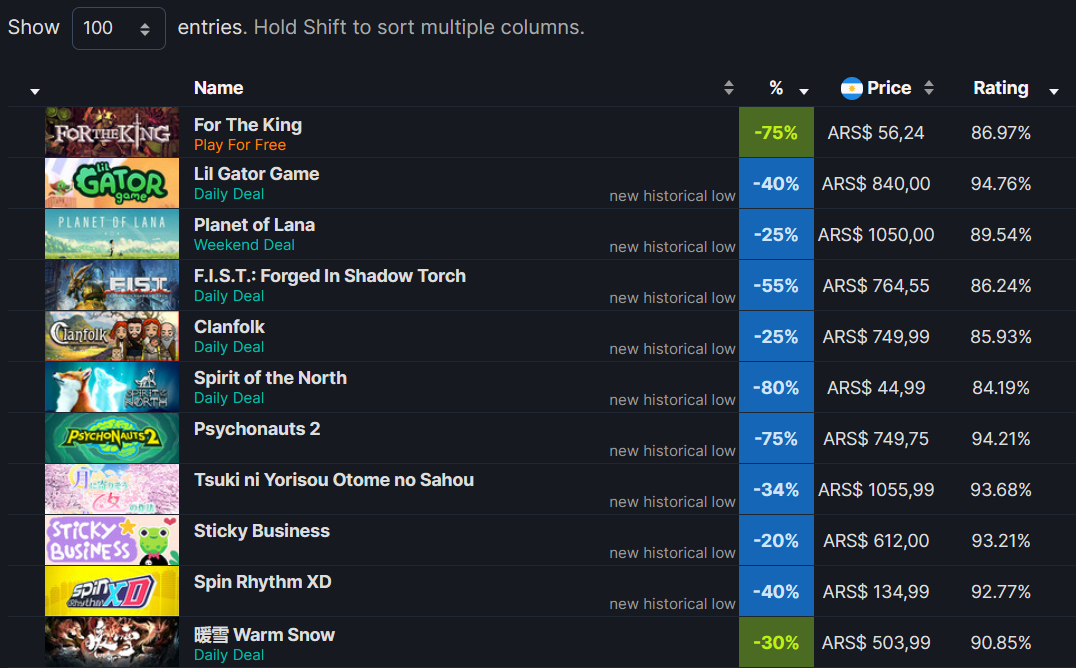Click the Name column header

coord(218,88)
